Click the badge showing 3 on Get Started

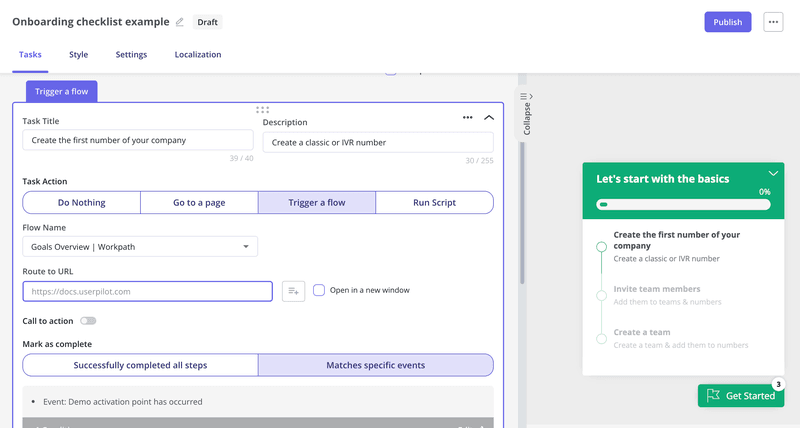tap(778, 384)
